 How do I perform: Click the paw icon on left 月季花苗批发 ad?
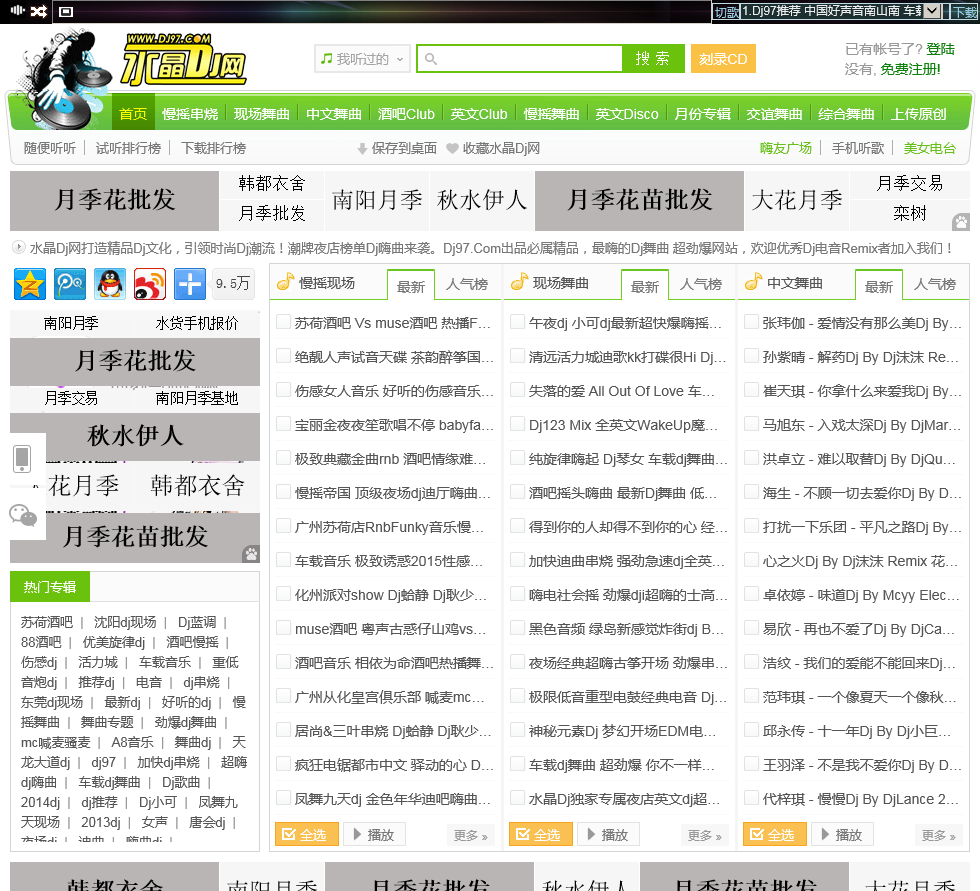click(251, 554)
